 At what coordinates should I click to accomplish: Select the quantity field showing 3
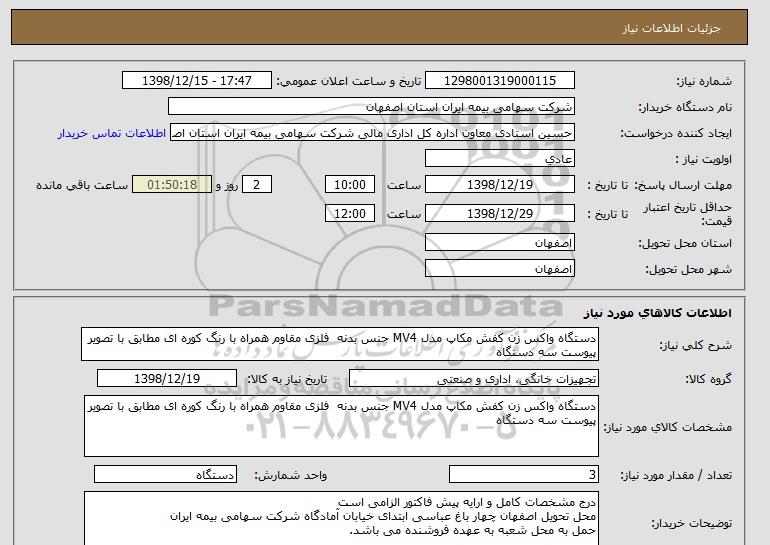523,474
